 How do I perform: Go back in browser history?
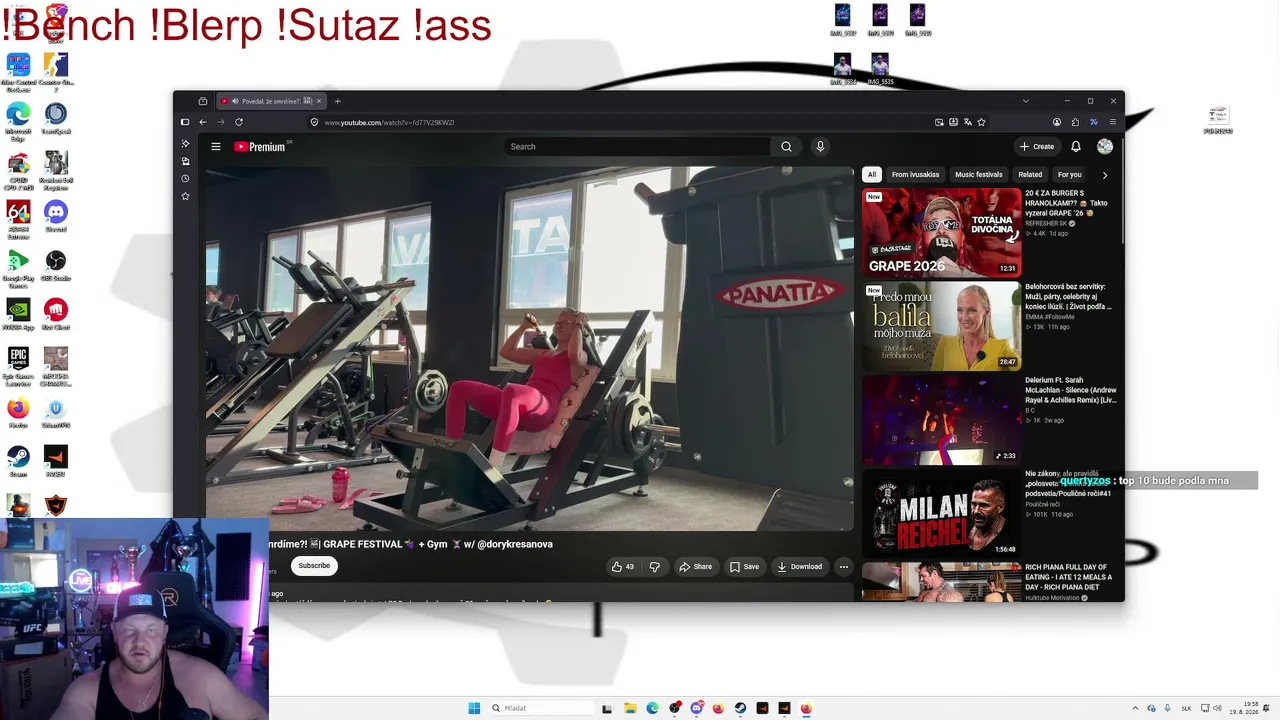click(x=203, y=122)
